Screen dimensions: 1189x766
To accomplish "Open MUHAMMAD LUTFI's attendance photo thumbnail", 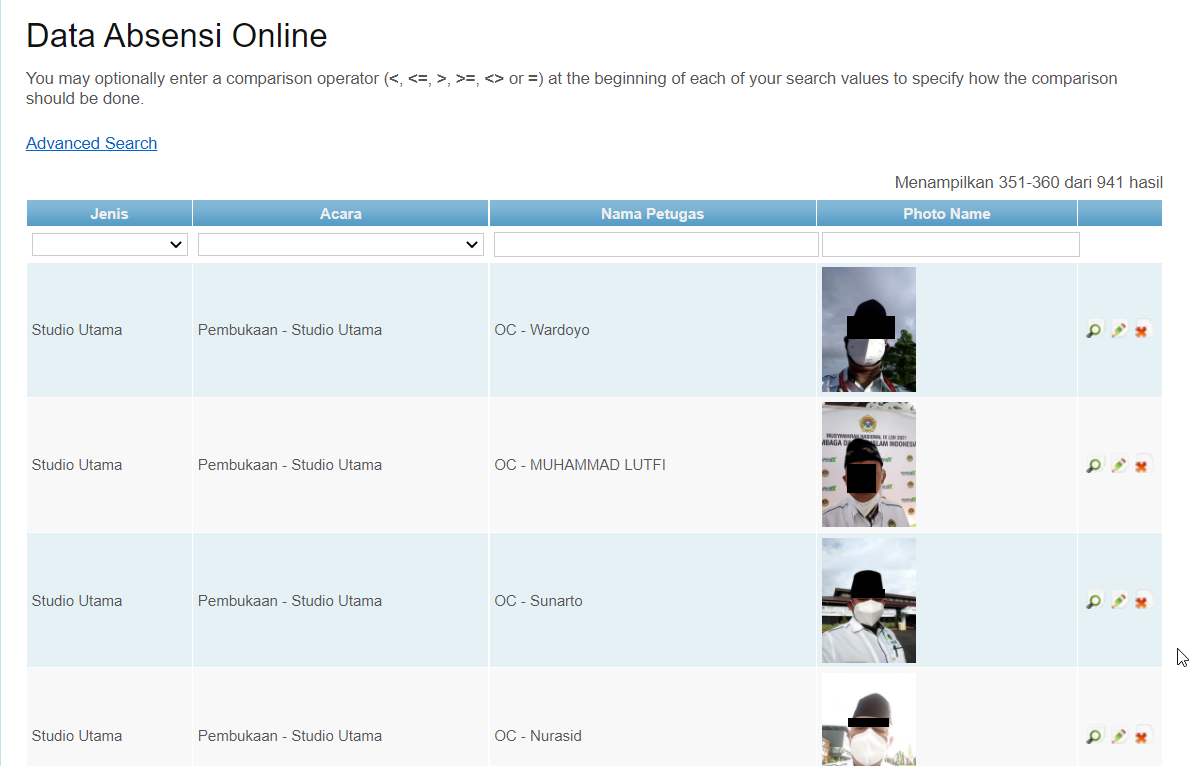I will [x=869, y=464].
